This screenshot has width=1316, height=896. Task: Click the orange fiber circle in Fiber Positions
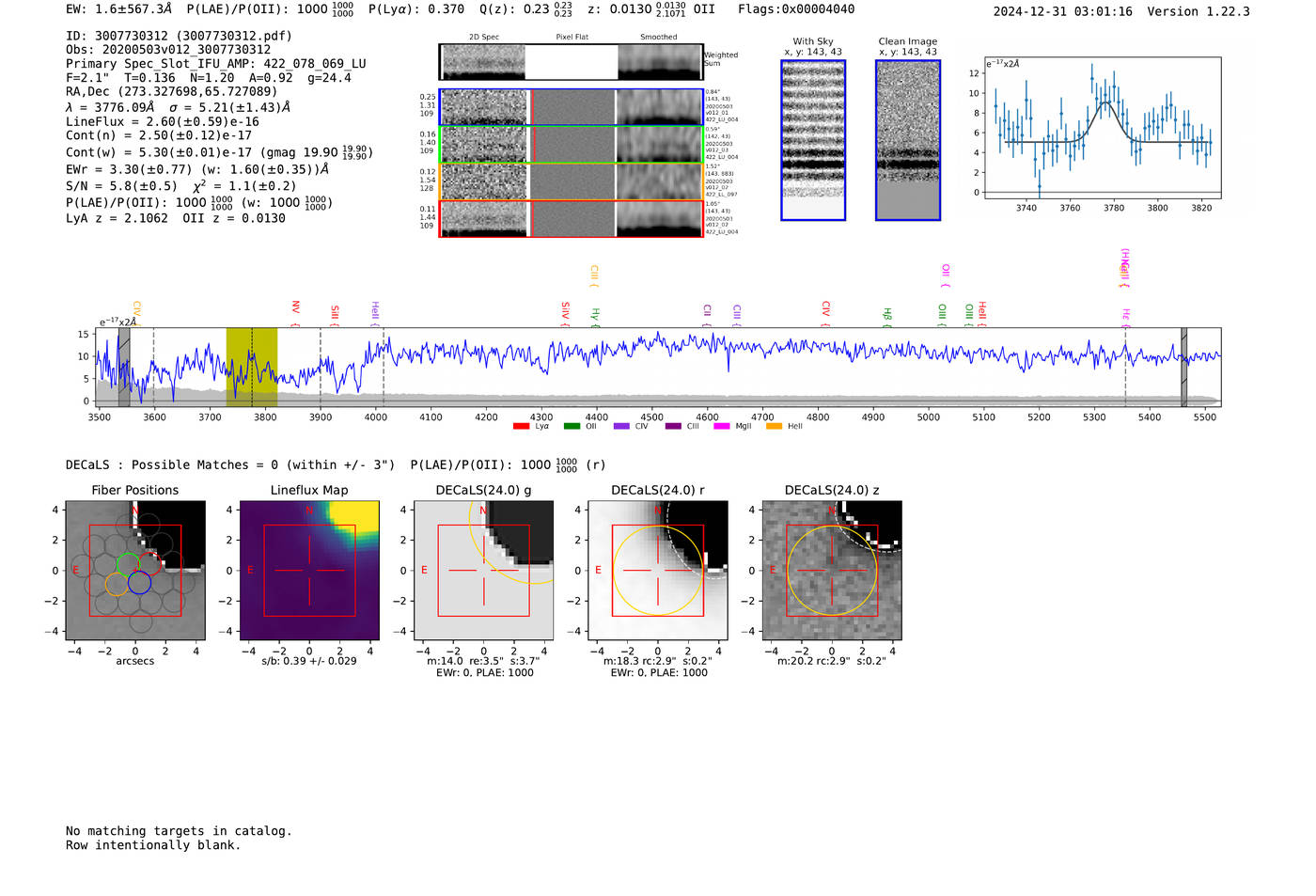[x=117, y=584]
